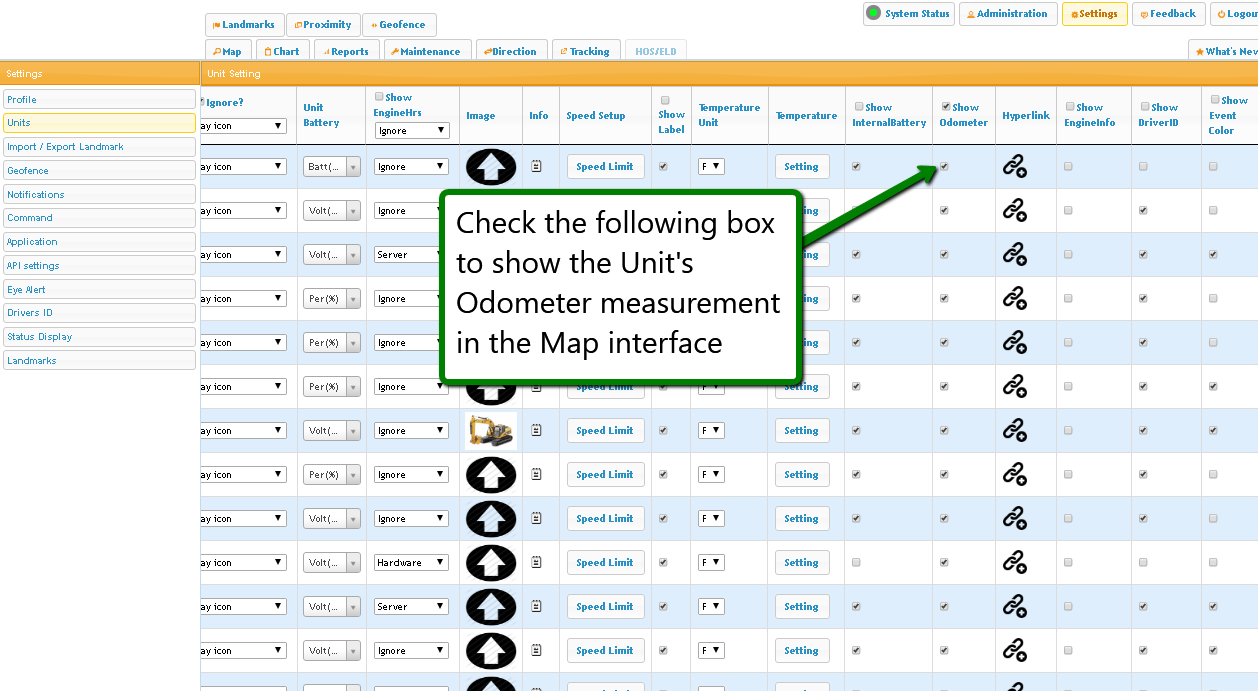Click the Temperature Setting button in first row
The height and width of the screenshot is (691, 1258).
coord(801,167)
